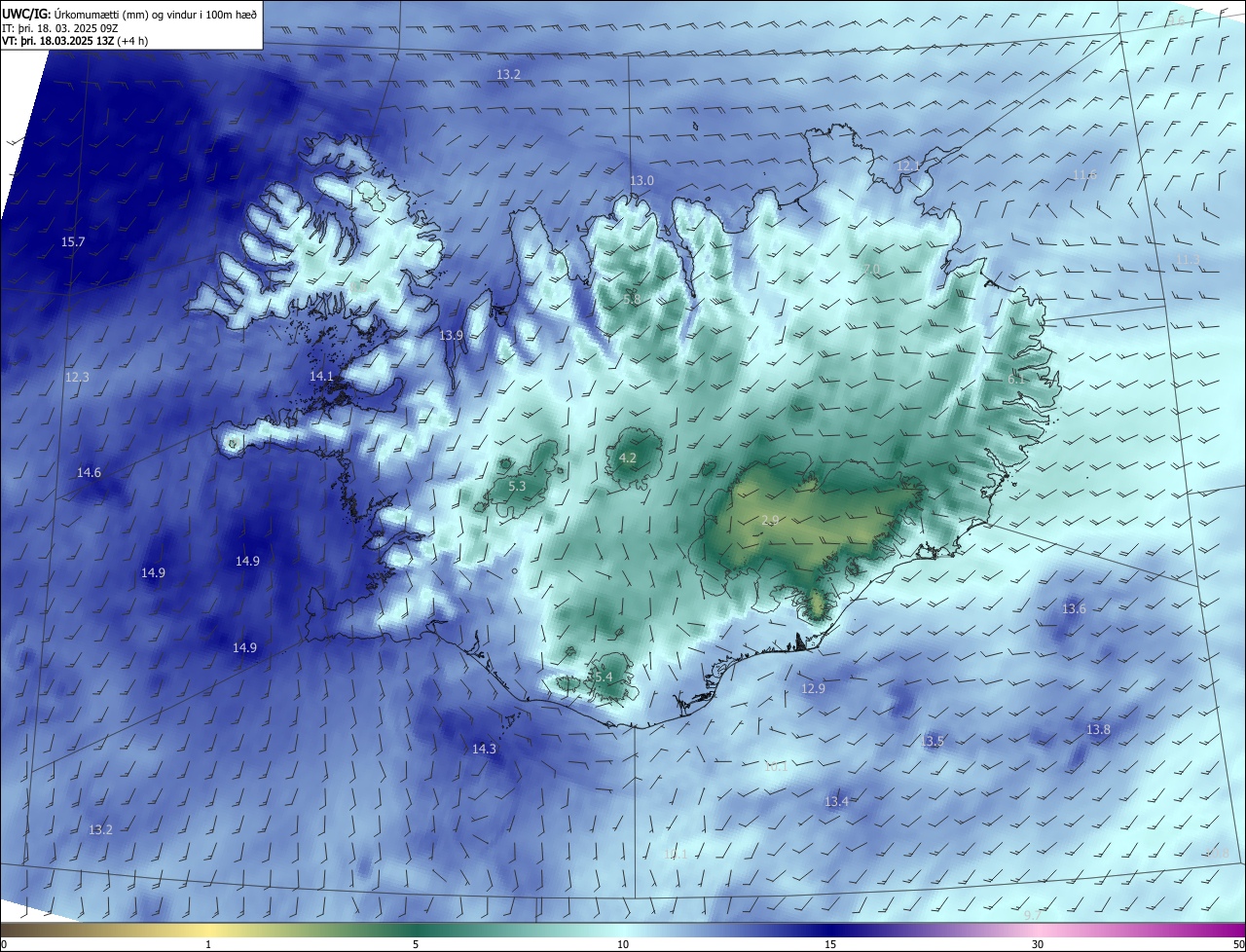The width and height of the screenshot is (1246, 952).
Task: Click the 13.9 value label on the map
Action: (x=451, y=335)
